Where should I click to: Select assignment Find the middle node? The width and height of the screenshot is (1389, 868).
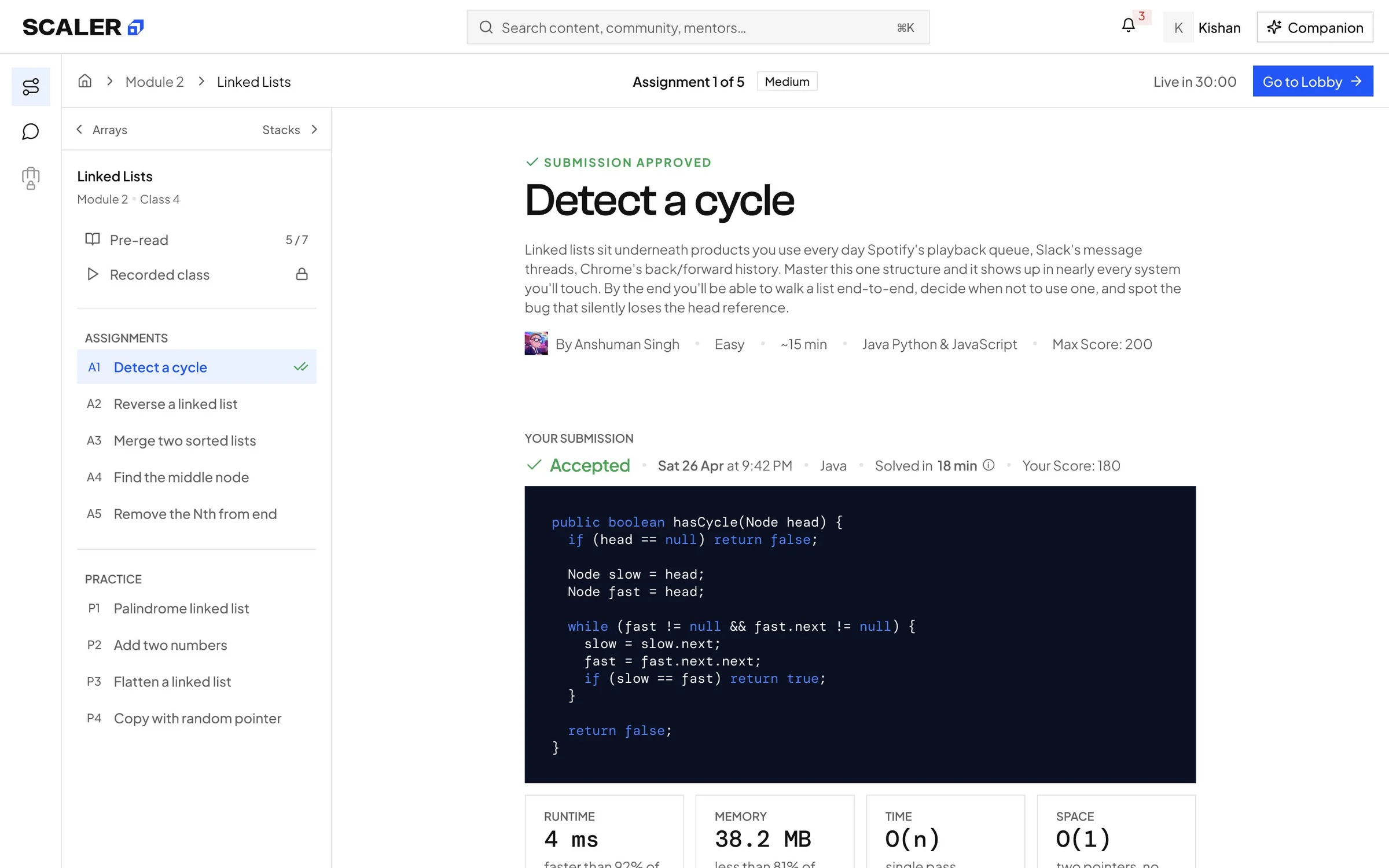point(197,476)
